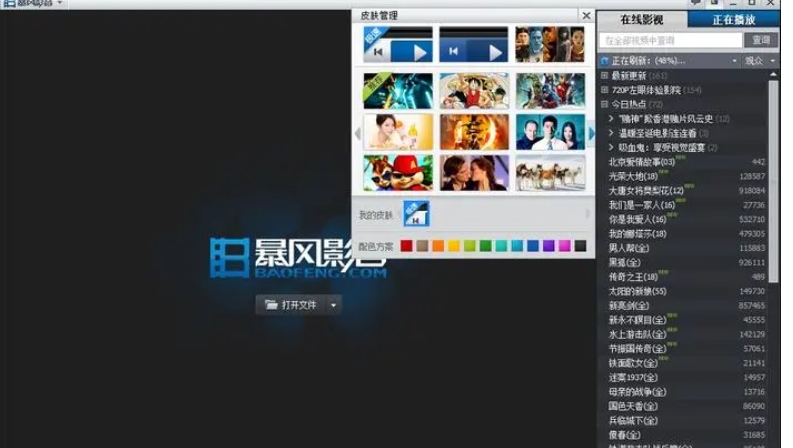793x448 pixels.
Task: Select the sky blue color swatch
Action: (517, 246)
